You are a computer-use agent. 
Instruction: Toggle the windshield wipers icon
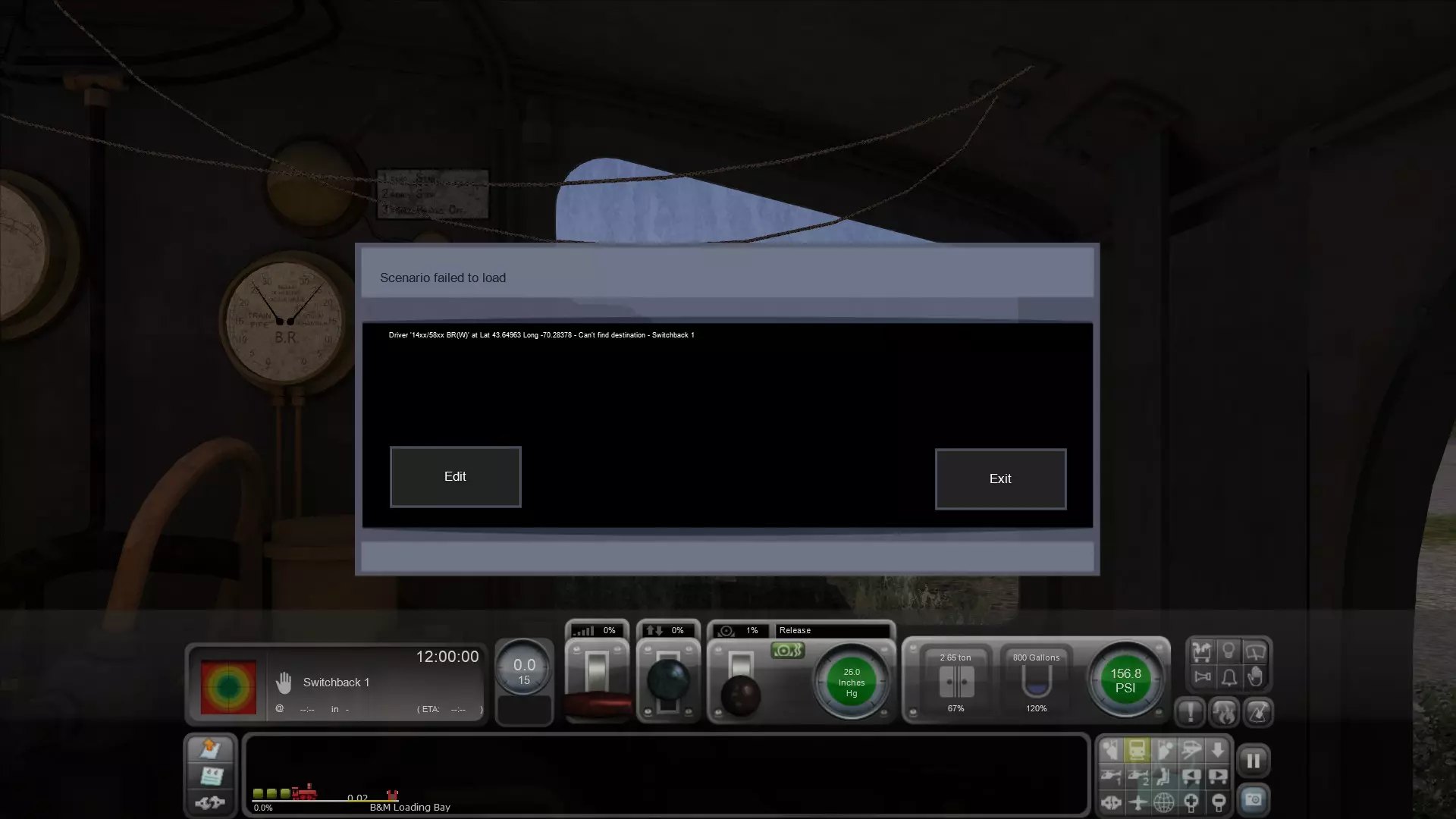point(1255,651)
